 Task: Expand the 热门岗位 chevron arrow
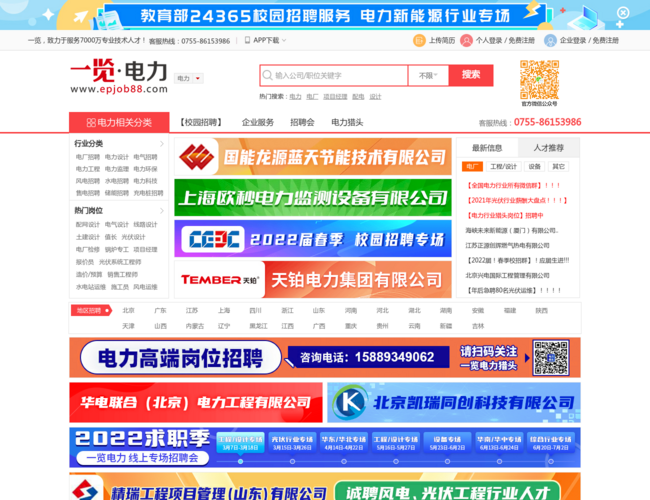[162, 211]
